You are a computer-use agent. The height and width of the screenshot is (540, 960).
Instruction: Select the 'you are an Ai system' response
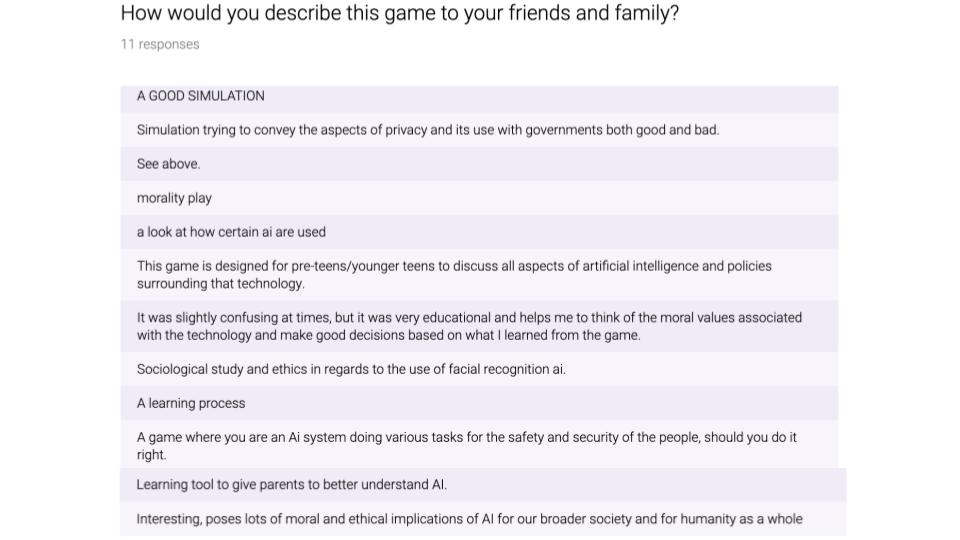coord(479,446)
